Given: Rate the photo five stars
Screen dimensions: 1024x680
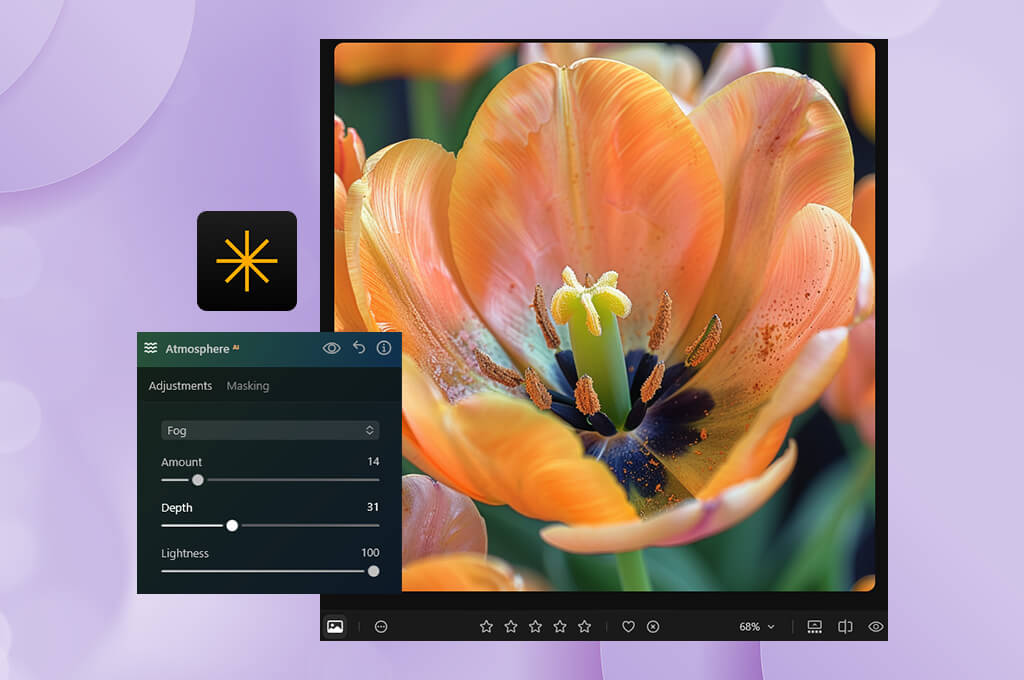Looking at the screenshot, I should (584, 626).
